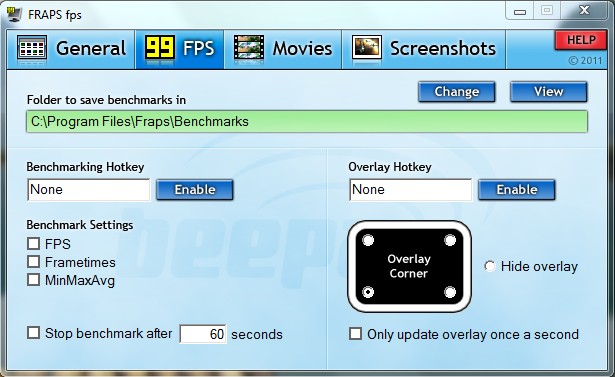
Task: Click Enable next to Overlay Hotkey
Action: coord(517,190)
